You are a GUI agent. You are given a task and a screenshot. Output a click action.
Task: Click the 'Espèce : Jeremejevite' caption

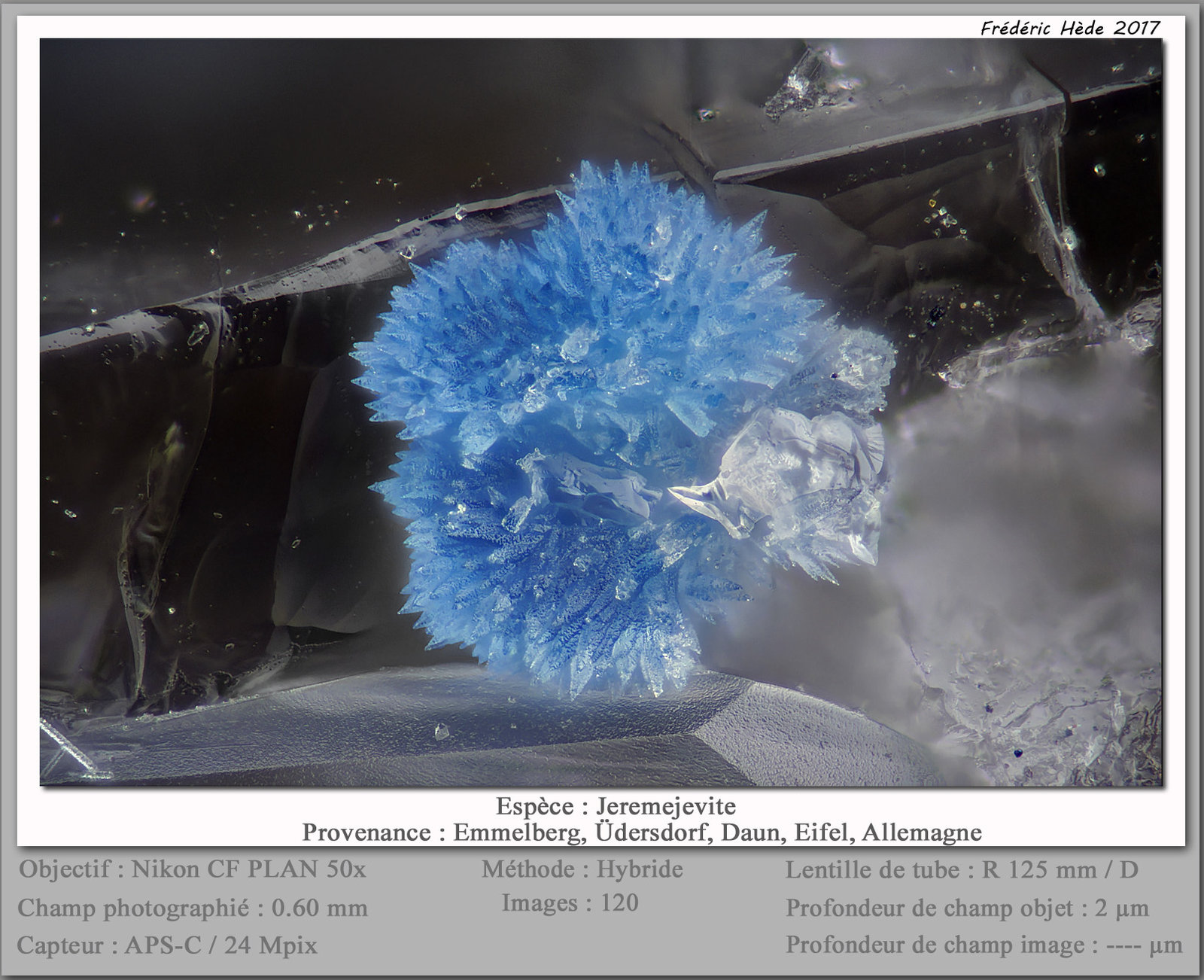(x=616, y=806)
